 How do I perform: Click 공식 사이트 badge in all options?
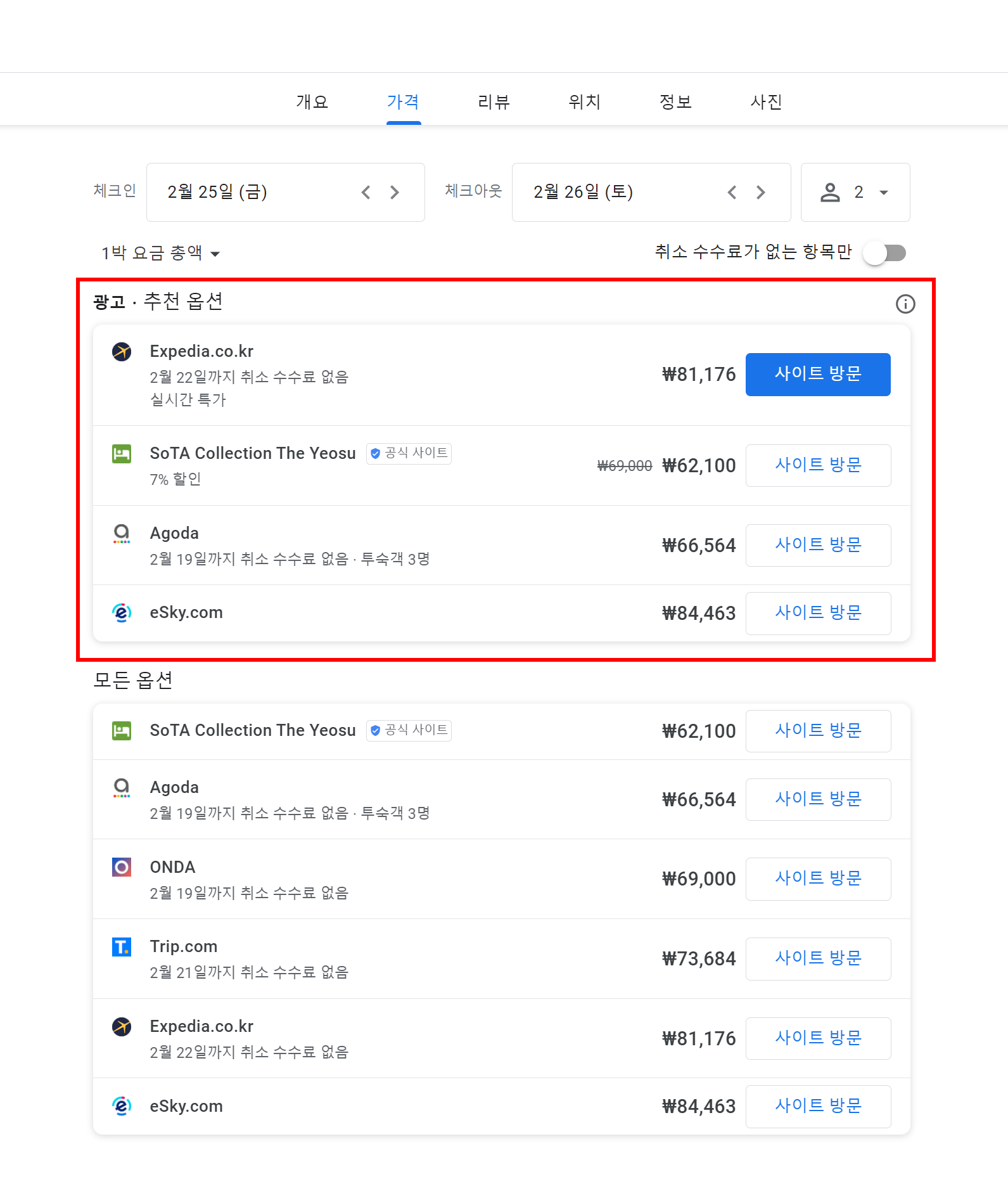409,730
